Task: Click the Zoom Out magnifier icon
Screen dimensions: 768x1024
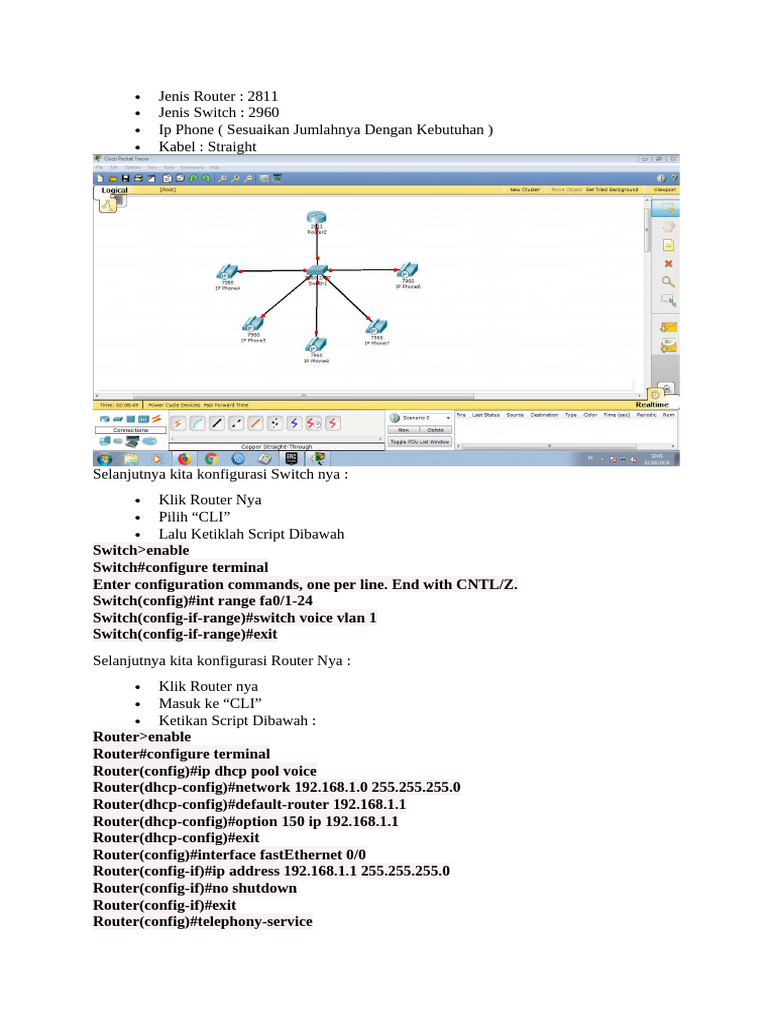Action: point(248,178)
